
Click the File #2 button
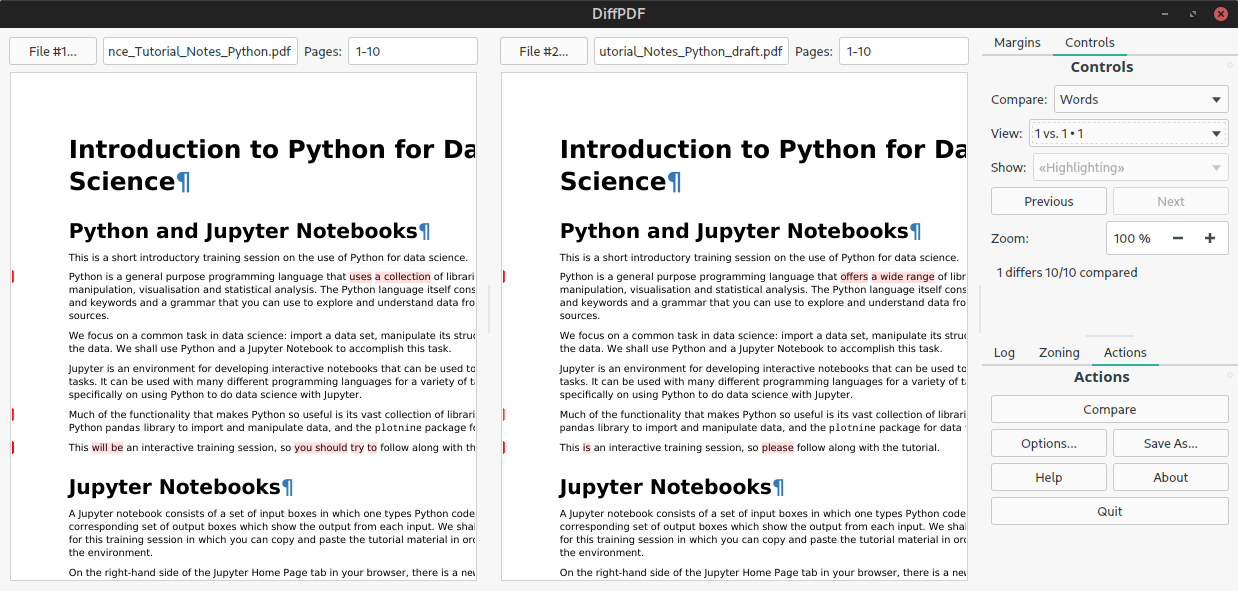click(543, 50)
